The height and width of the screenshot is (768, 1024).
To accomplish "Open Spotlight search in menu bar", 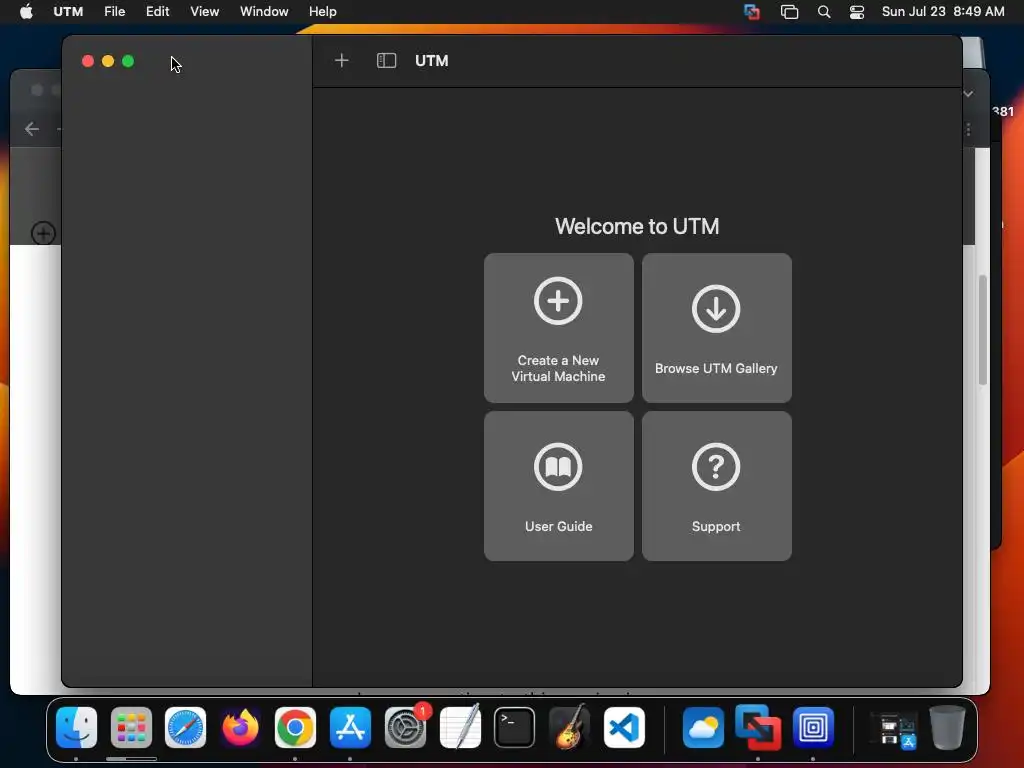I will tap(824, 12).
